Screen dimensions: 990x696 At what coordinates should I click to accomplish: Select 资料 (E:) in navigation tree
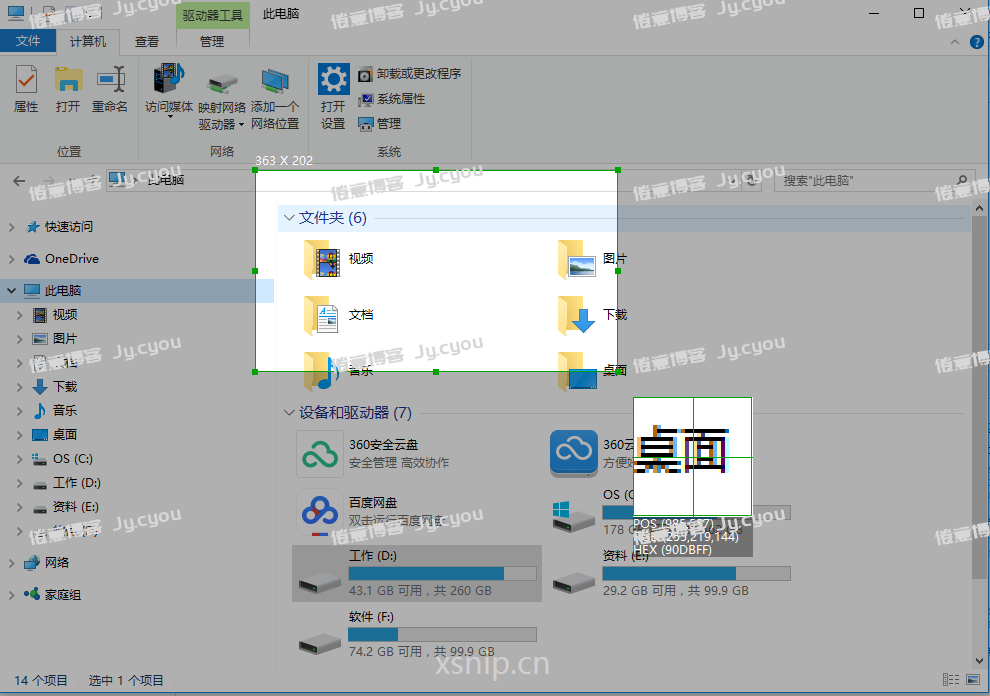(65, 507)
